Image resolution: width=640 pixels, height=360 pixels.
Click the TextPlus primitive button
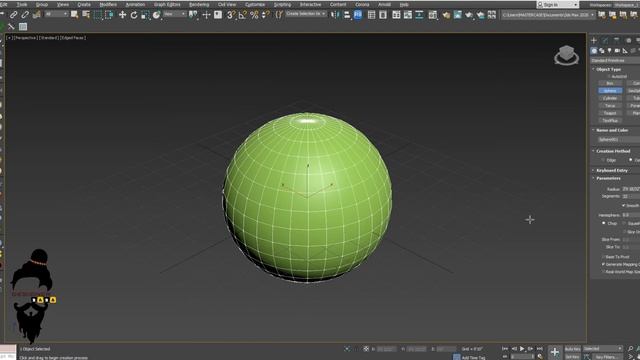pos(610,121)
